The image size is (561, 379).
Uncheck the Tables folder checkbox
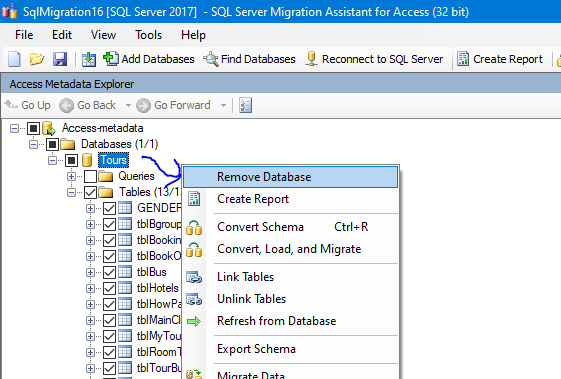coord(90,193)
